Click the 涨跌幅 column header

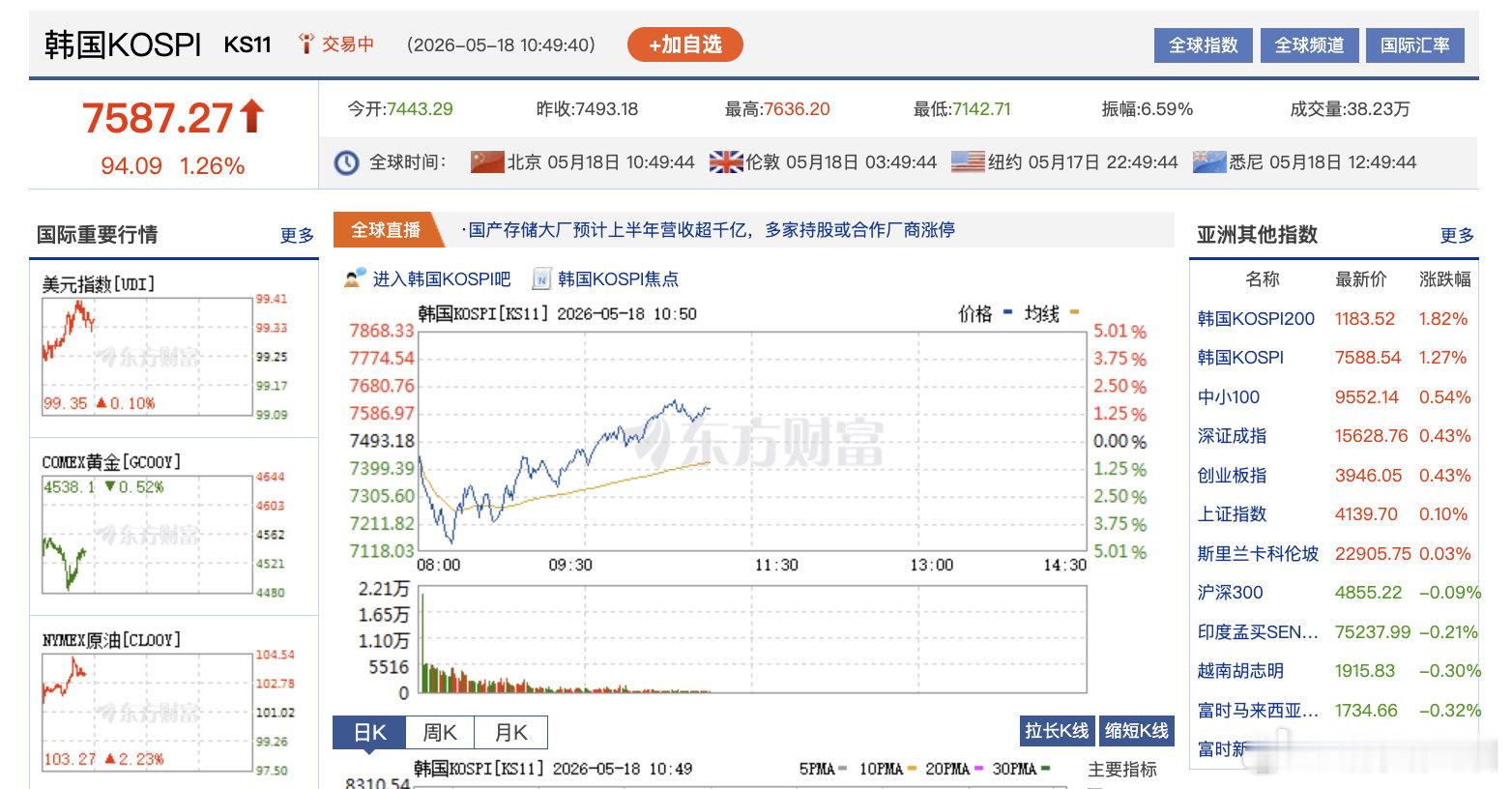click(x=1444, y=279)
